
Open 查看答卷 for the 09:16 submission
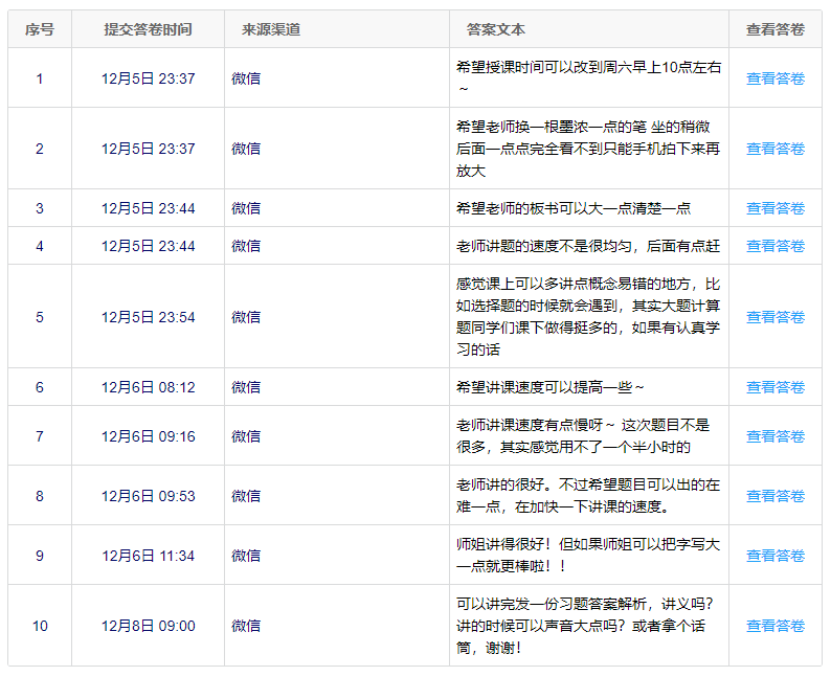(x=775, y=436)
